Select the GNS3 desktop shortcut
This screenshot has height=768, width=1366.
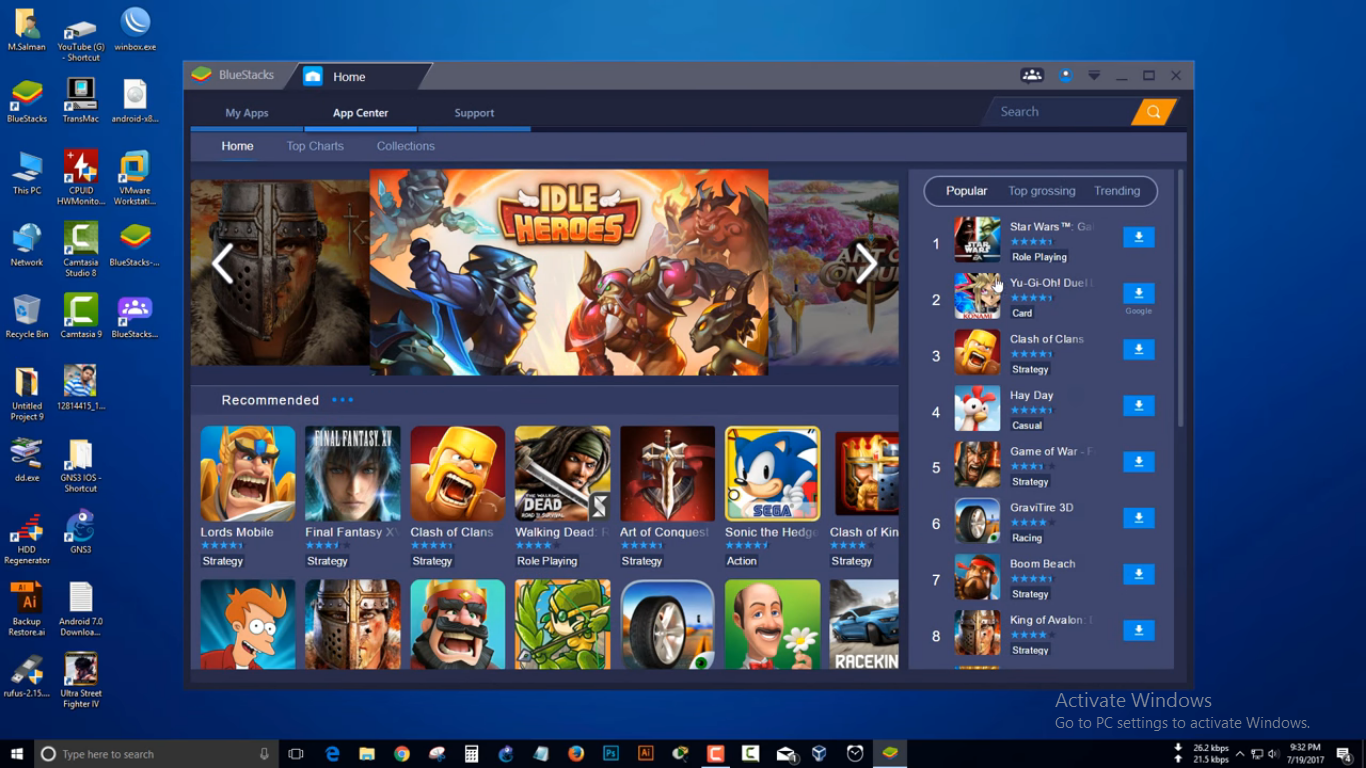point(81,531)
